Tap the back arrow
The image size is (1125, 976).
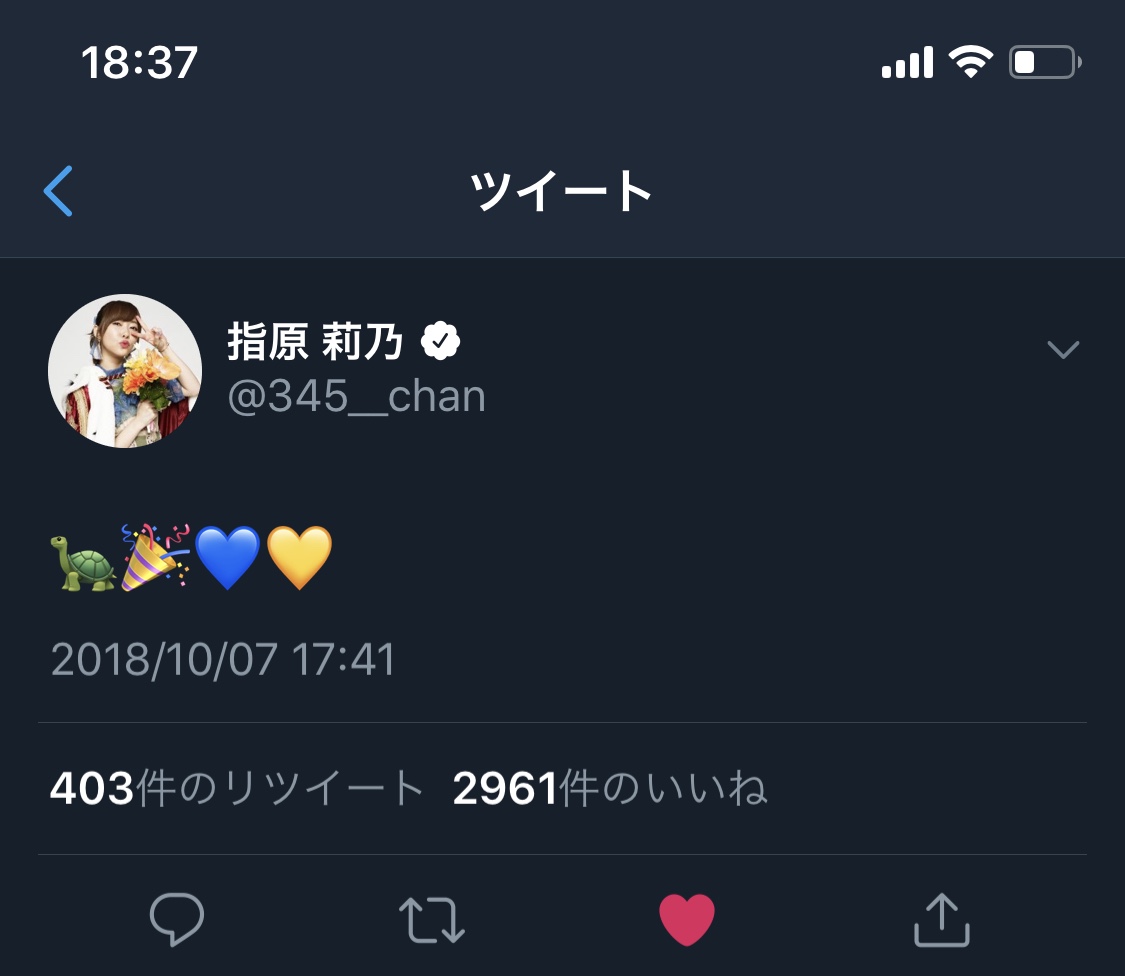point(59,191)
